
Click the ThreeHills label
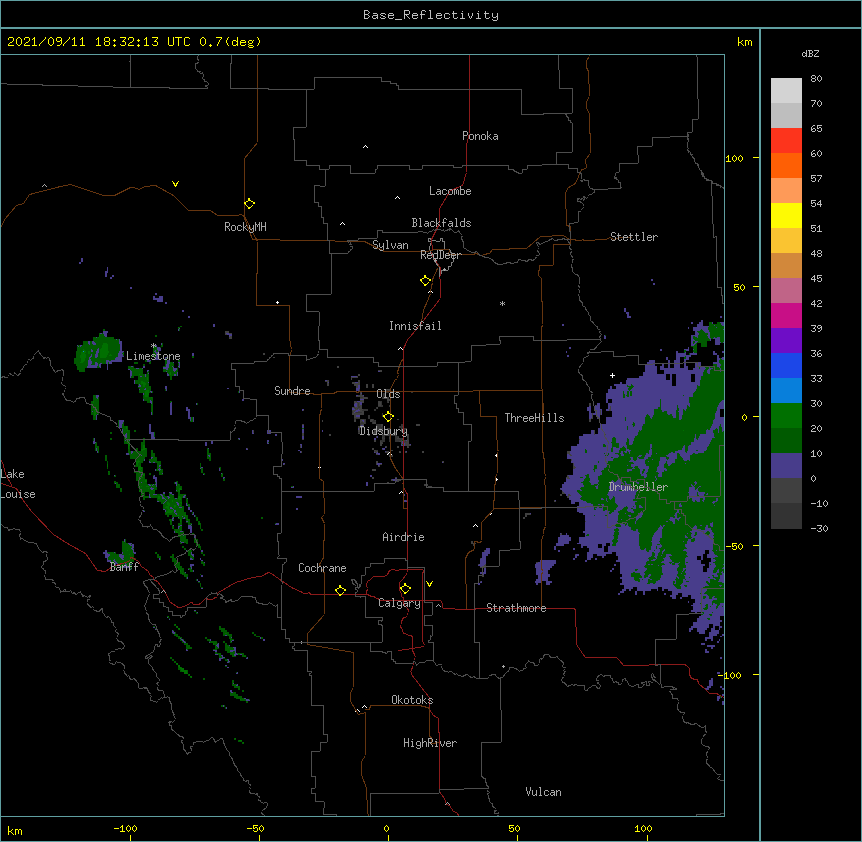point(534,418)
